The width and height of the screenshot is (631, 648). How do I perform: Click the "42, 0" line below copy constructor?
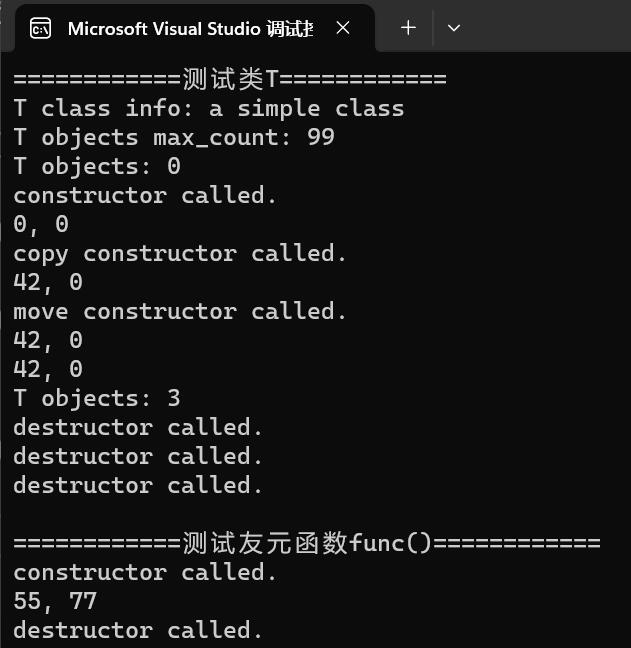[48, 282]
